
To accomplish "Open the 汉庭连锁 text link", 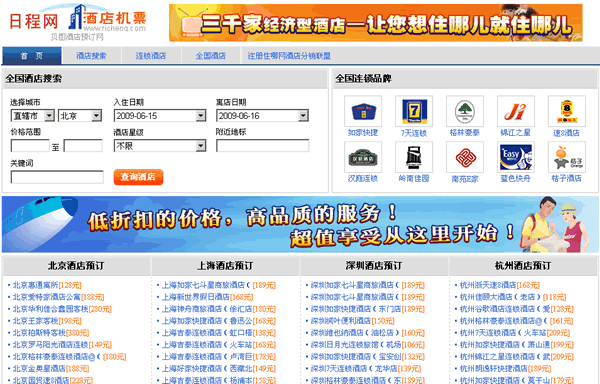I will (x=363, y=179).
